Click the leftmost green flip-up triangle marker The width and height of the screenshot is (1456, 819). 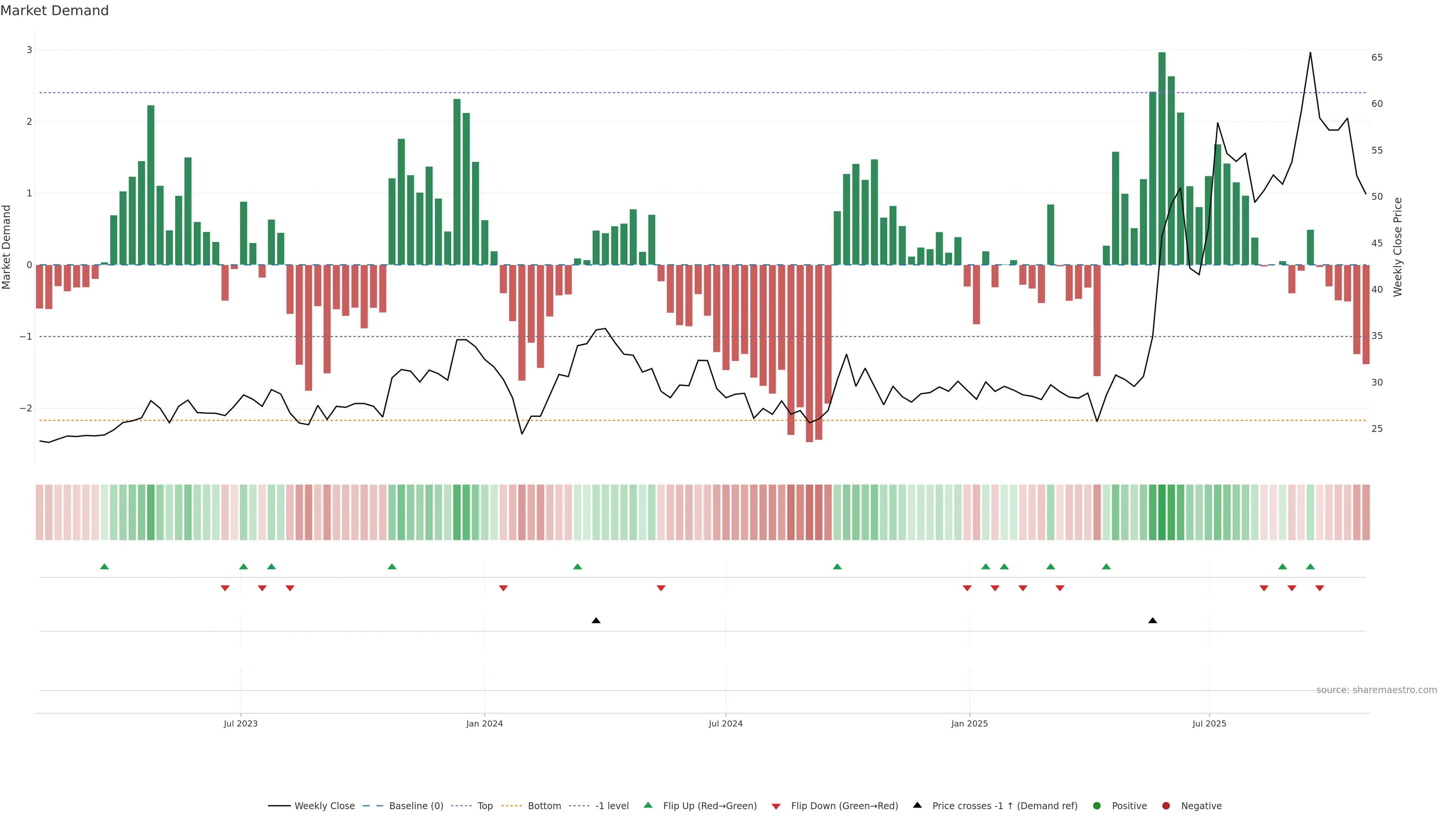coord(104,566)
